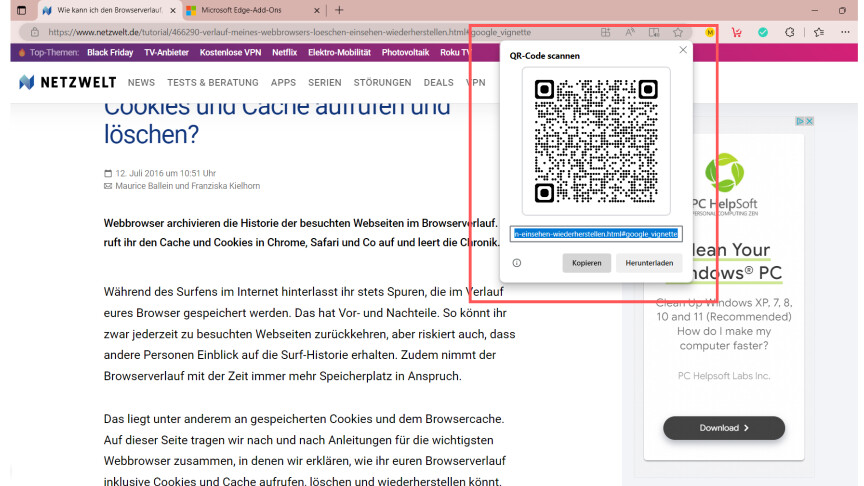This screenshot has width=864, height=486.
Task: Click the info icon in QR dialog
Action: (x=517, y=263)
